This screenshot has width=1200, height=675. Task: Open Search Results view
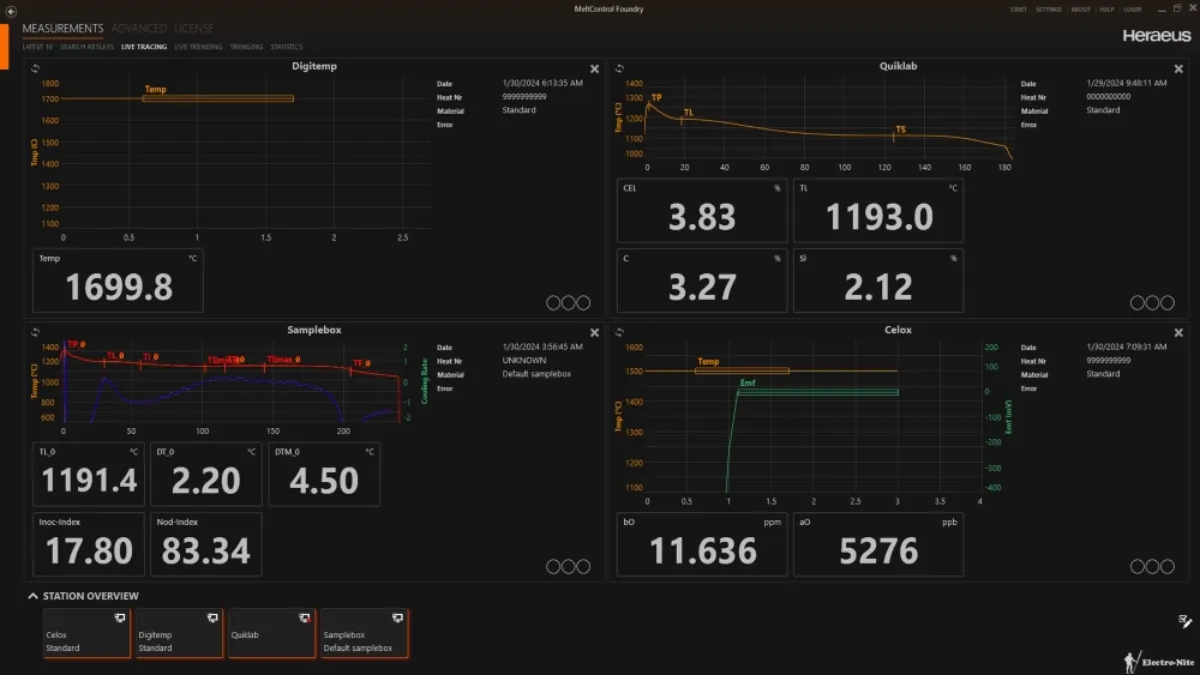(87, 47)
